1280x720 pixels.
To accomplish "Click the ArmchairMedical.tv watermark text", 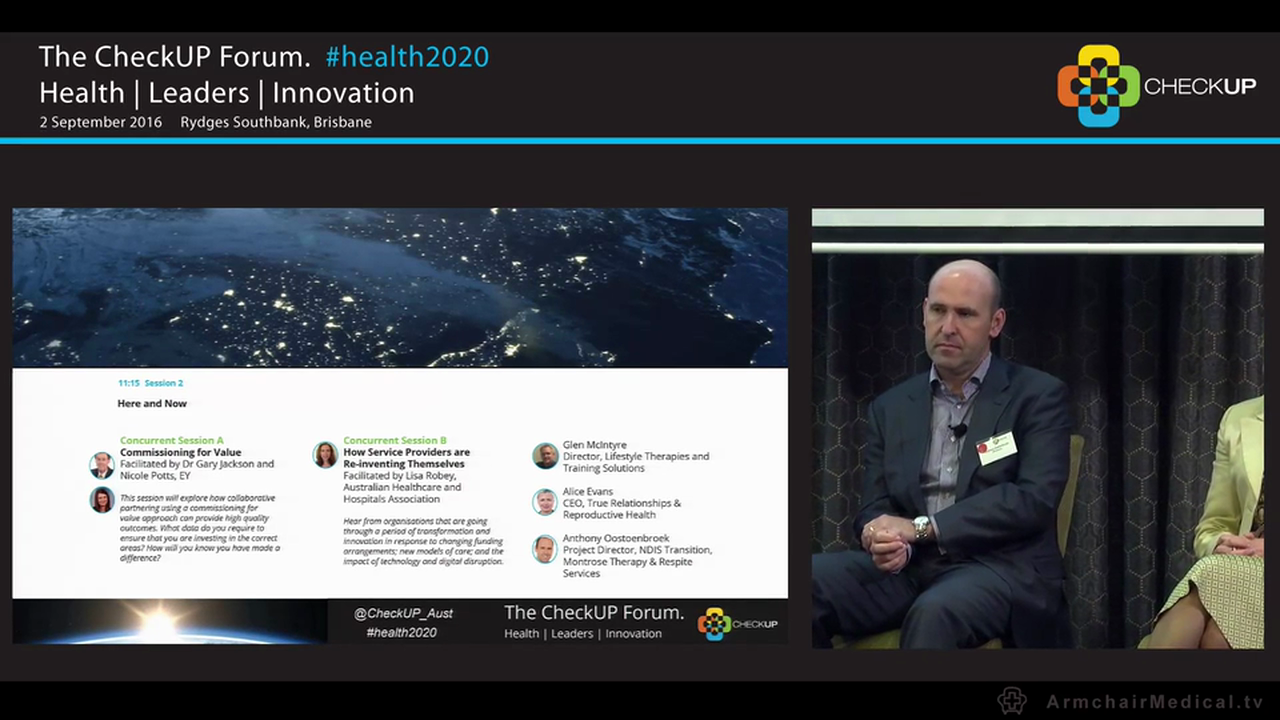I will [x=1154, y=702].
